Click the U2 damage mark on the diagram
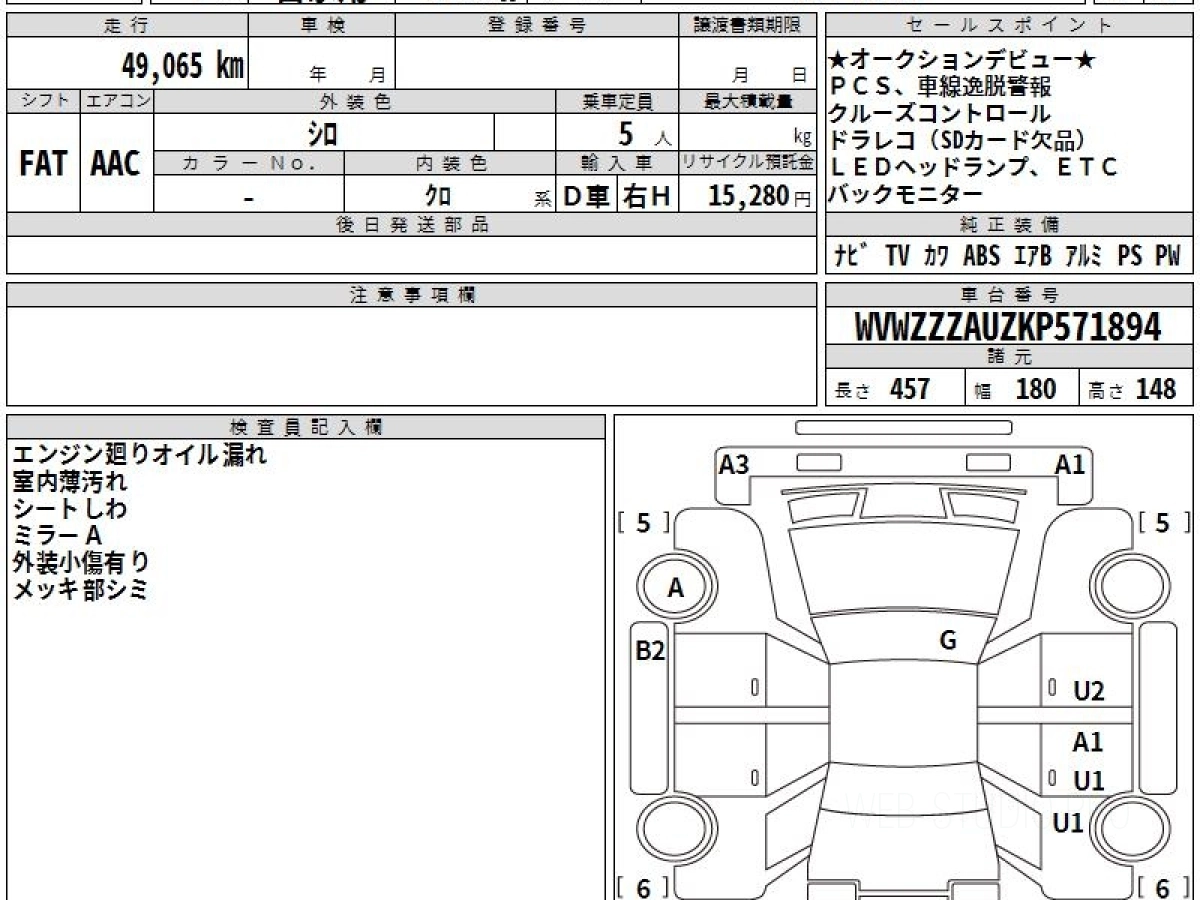Screen dimensions: 1200x900 [1089, 691]
